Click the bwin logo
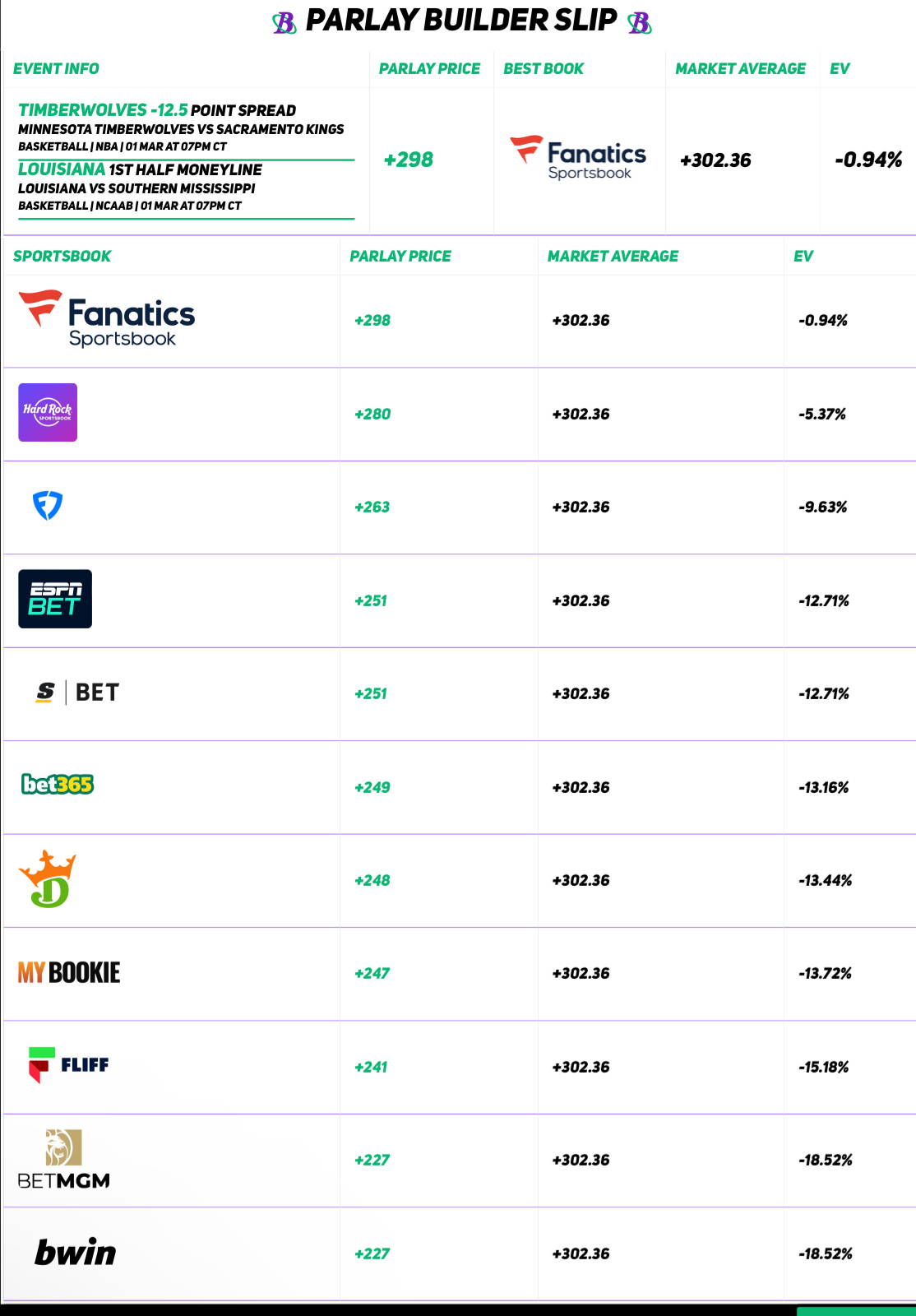 (75, 1253)
